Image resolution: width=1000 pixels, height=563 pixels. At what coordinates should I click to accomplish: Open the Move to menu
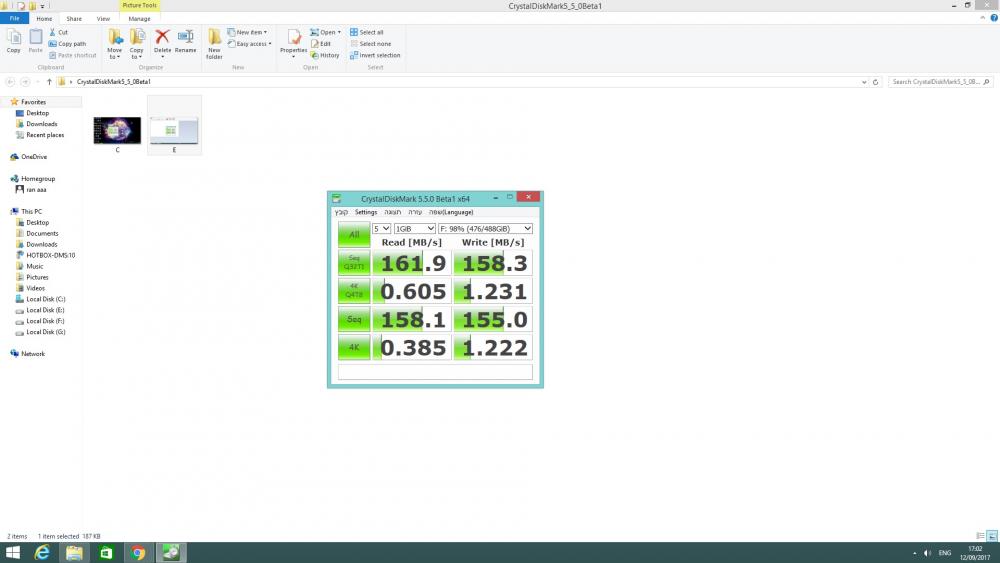point(115,44)
